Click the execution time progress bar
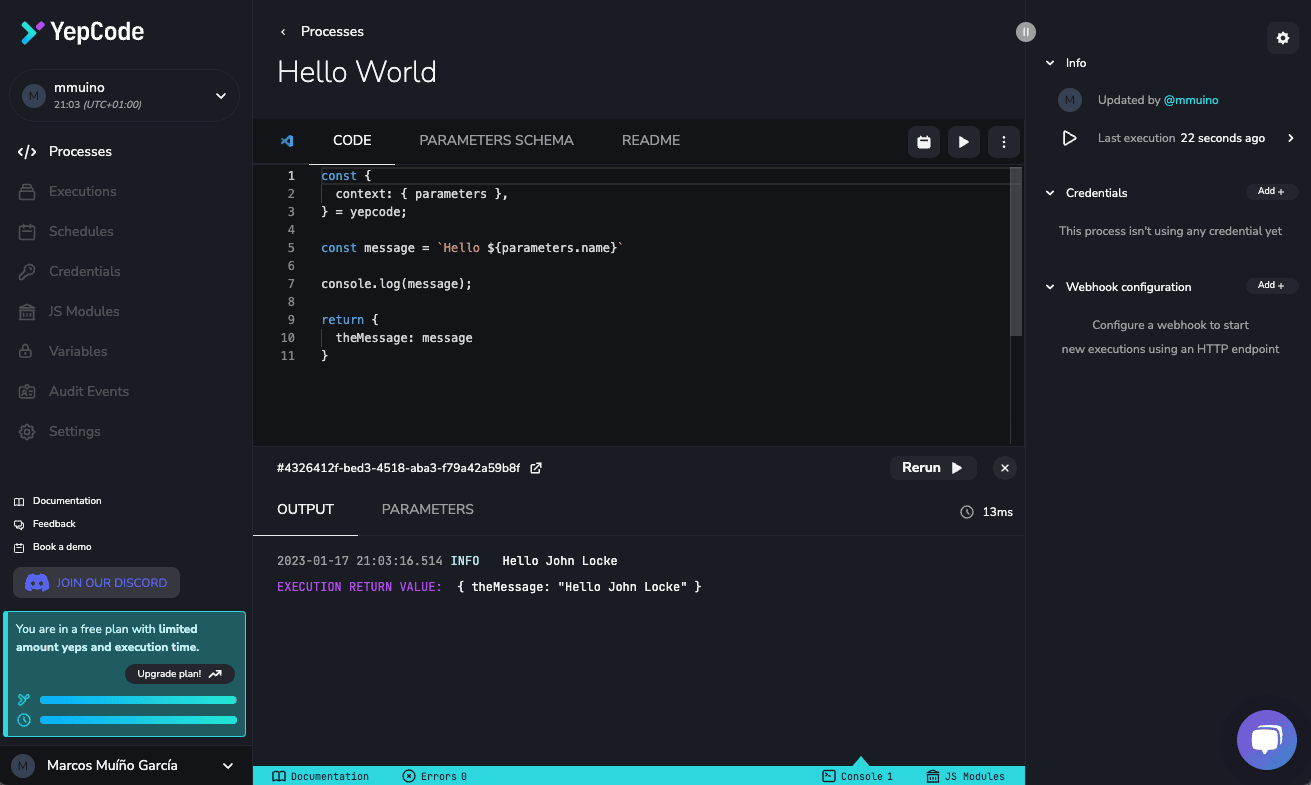1311x785 pixels. 138,720
